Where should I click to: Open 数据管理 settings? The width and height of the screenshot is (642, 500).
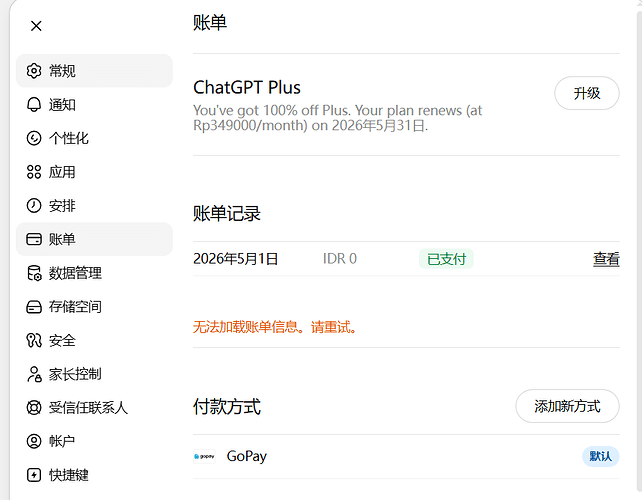[x=94, y=273]
